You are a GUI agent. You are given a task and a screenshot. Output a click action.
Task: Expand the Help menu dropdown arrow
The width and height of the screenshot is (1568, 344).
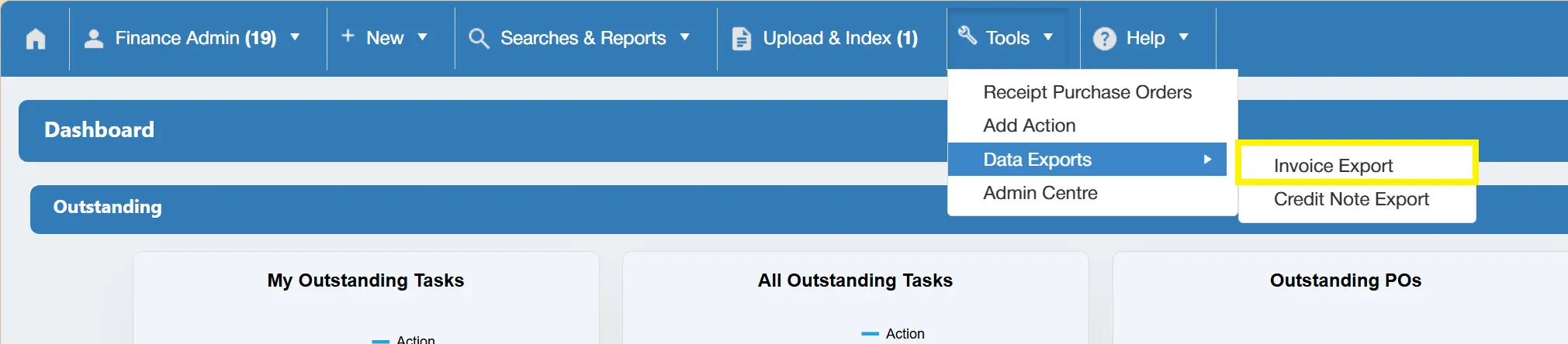(x=1183, y=37)
